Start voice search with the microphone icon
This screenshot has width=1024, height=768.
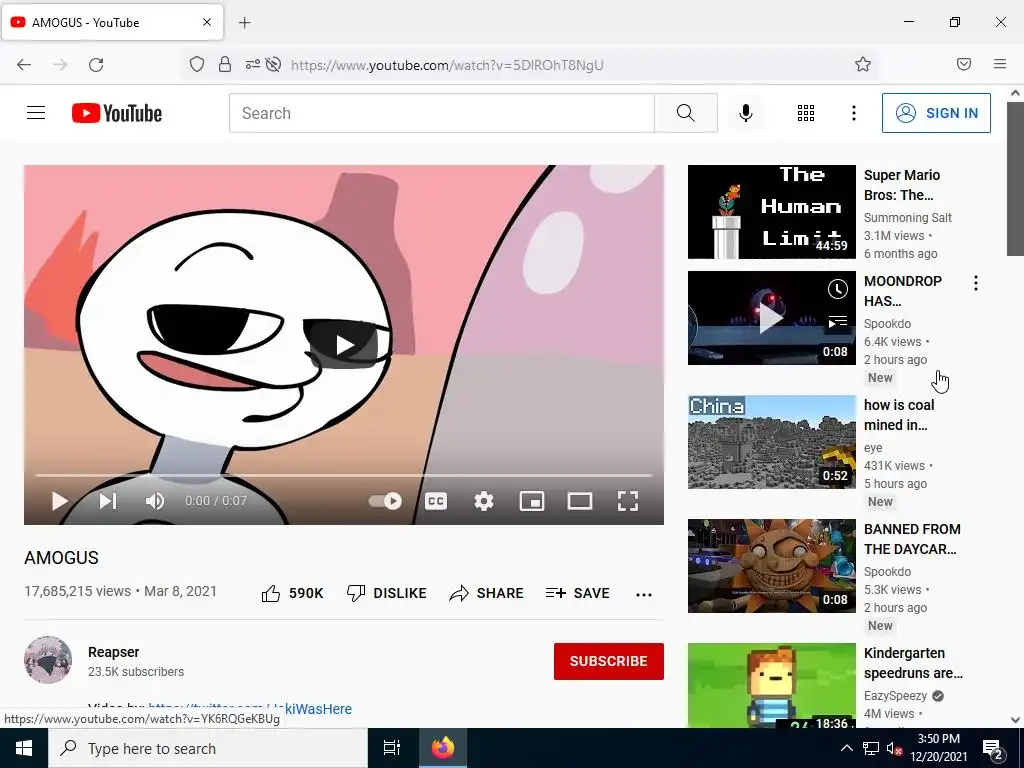[x=746, y=113]
